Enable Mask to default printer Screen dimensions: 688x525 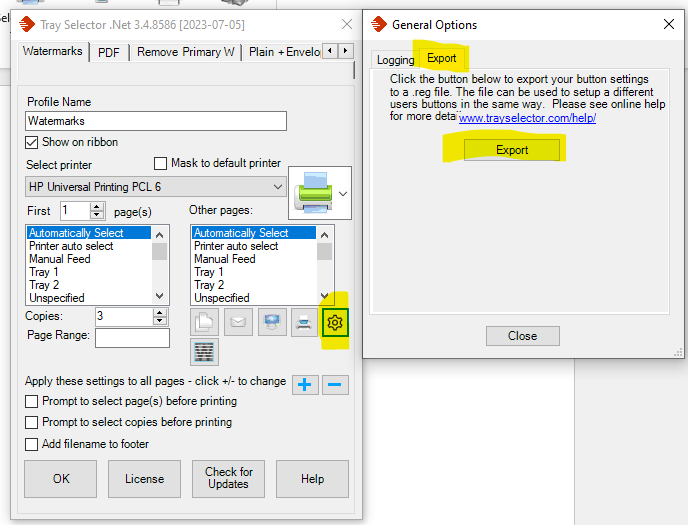[x=161, y=164]
